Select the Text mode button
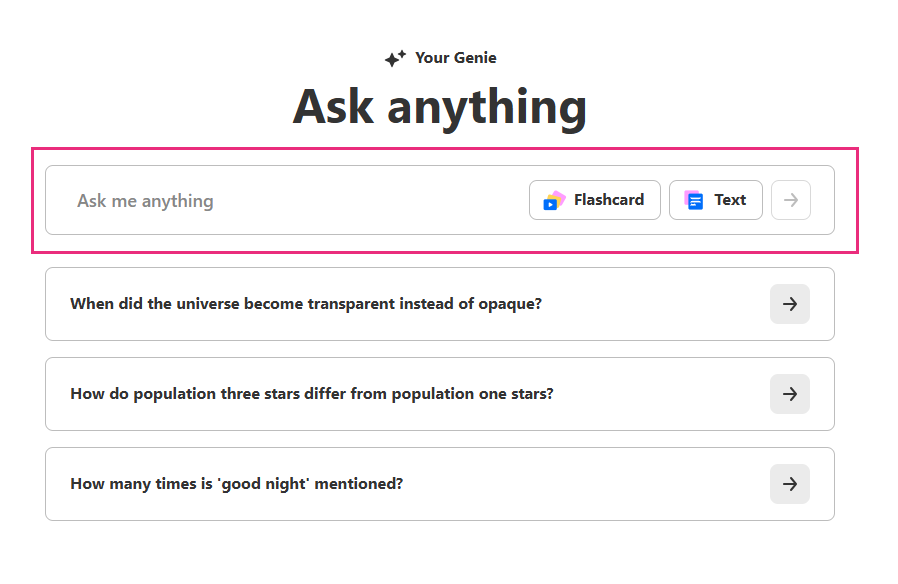This screenshot has width=898, height=584. (x=715, y=200)
